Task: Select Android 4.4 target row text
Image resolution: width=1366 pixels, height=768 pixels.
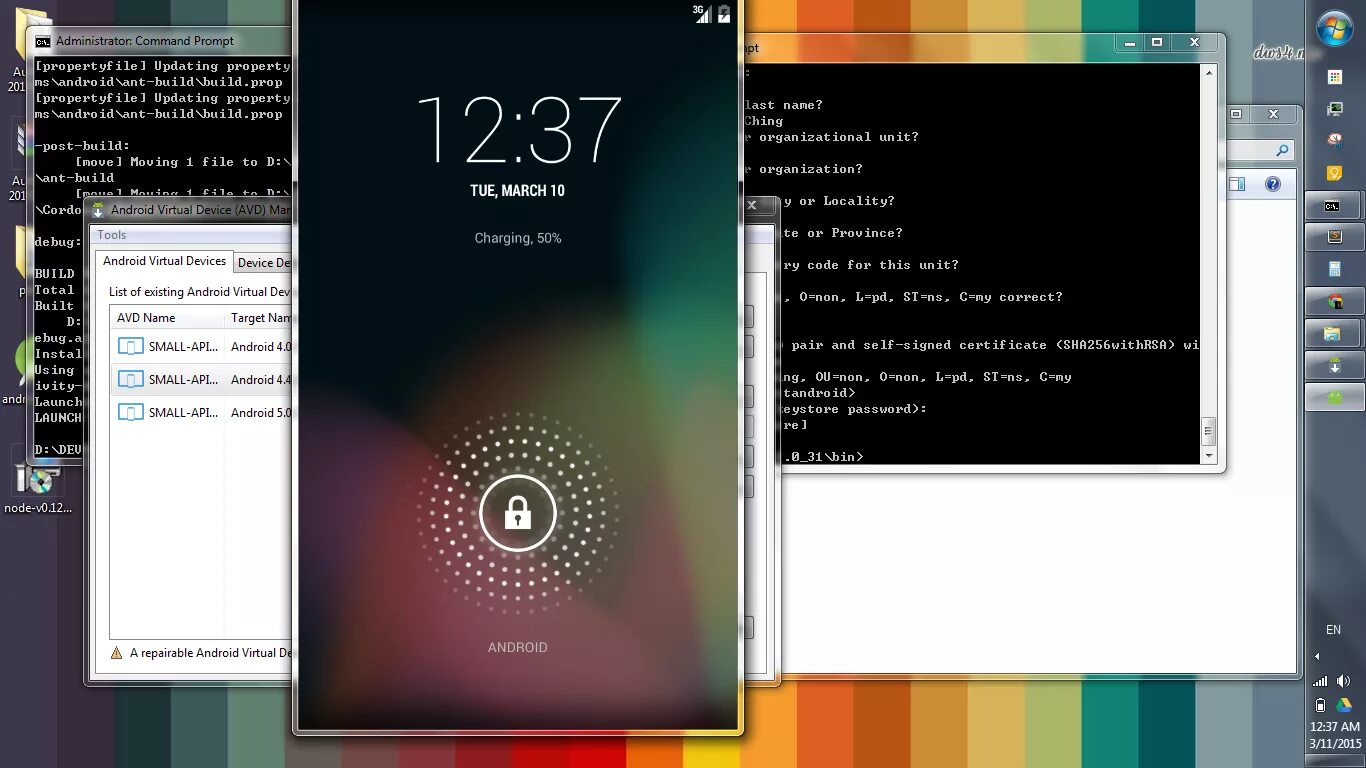Action: pos(261,380)
